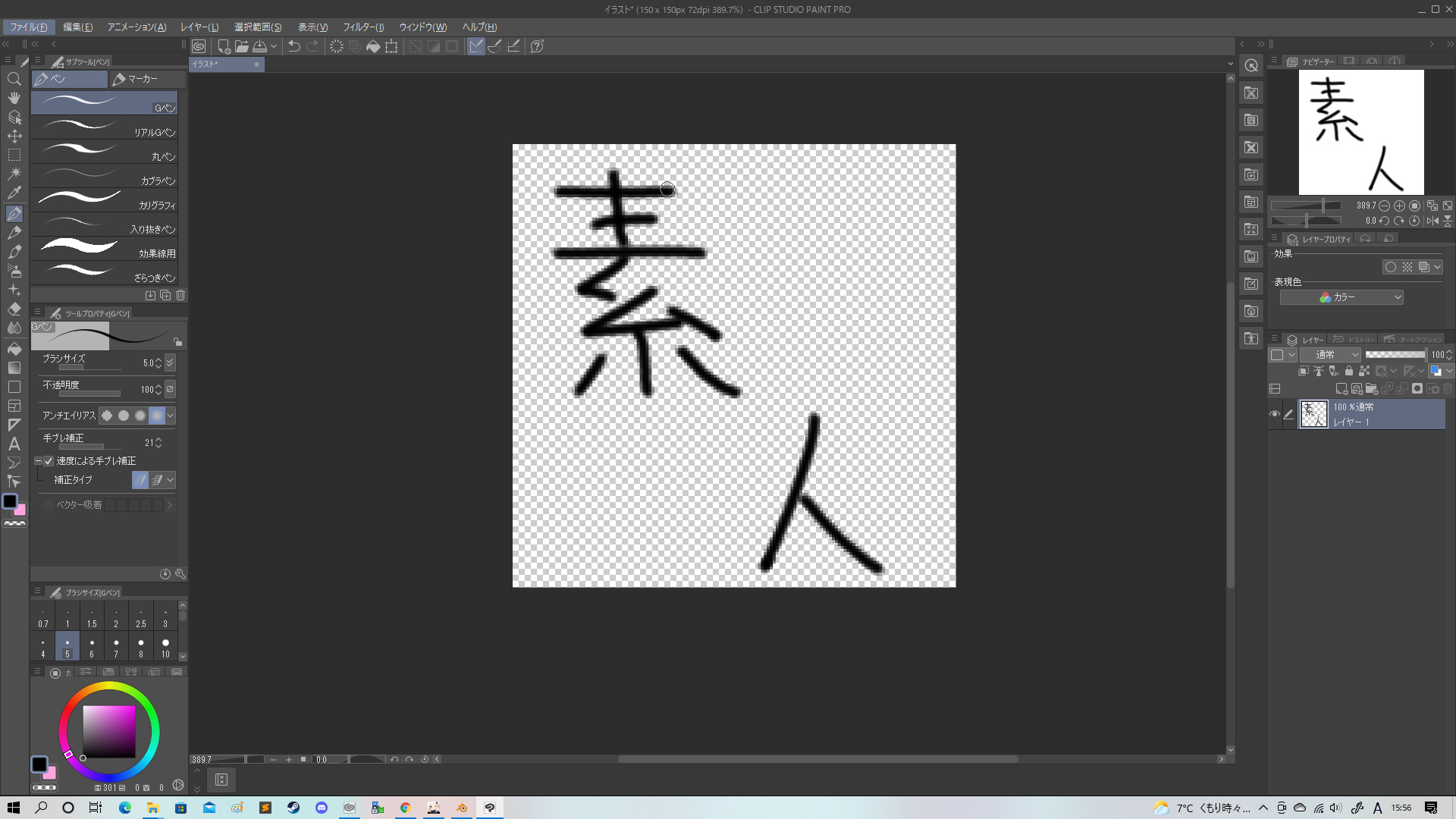Select strongest anti-aliasing option

(157, 416)
